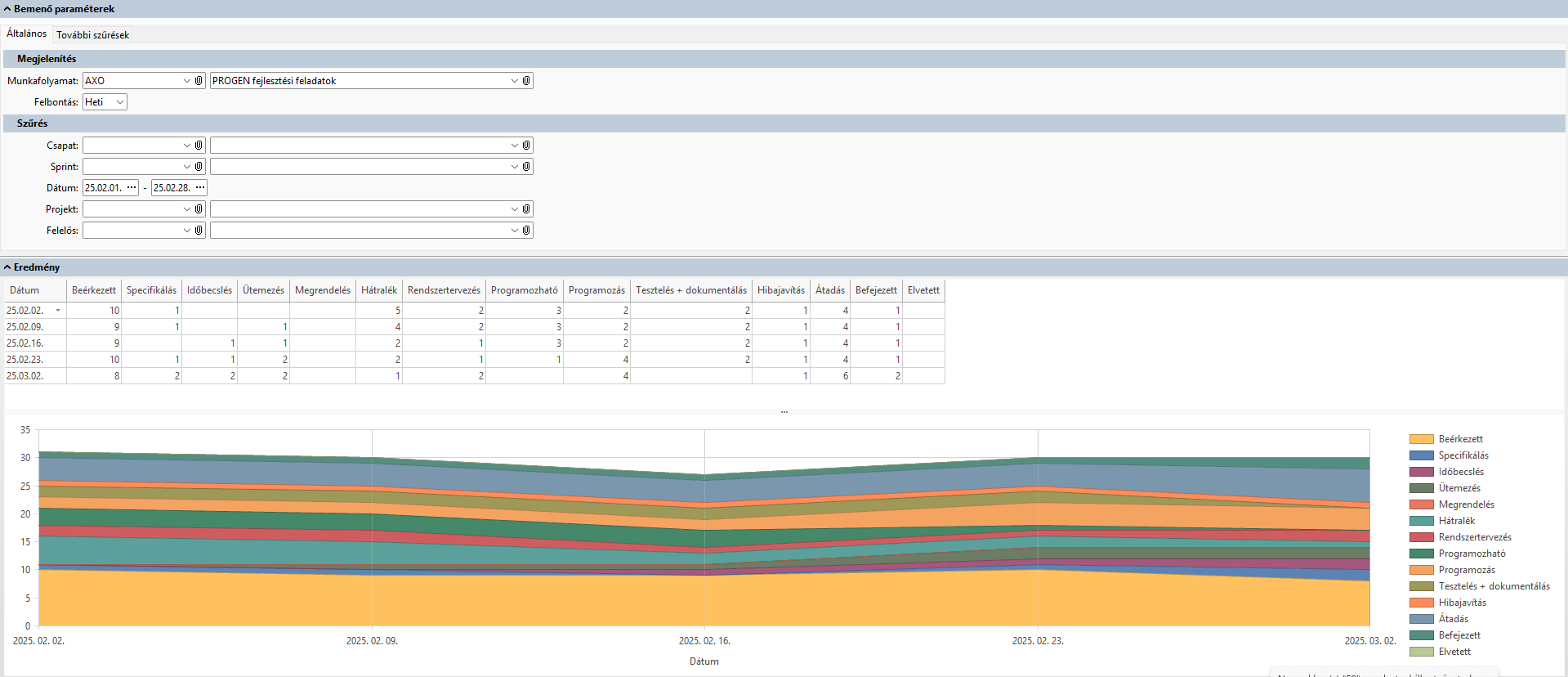Collapse the Eredmény section
The image size is (1568, 677).
click(x=7, y=267)
